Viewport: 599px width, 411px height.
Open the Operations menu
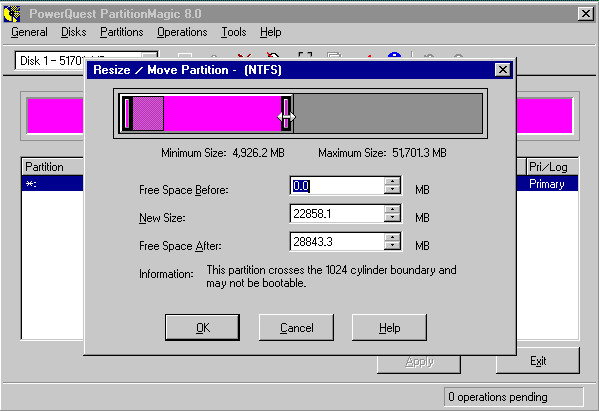(x=182, y=32)
